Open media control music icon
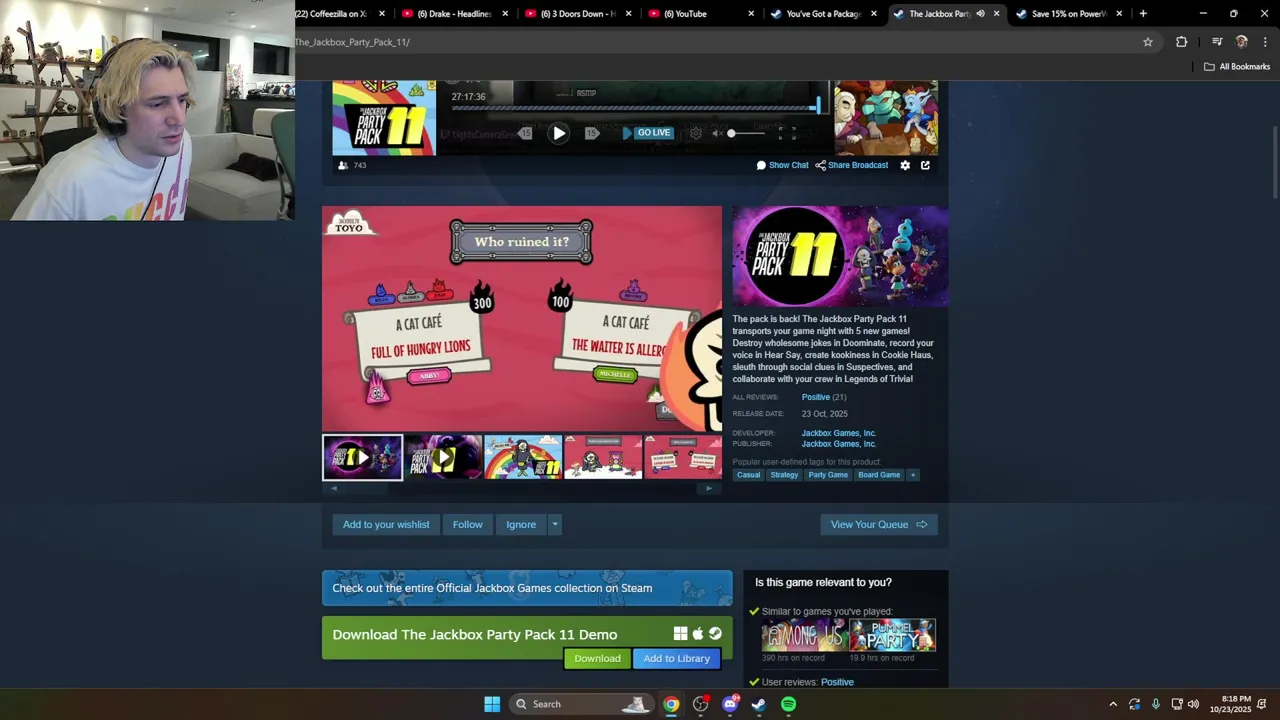1280x720 pixels. pyautogui.click(x=1217, y=42)
